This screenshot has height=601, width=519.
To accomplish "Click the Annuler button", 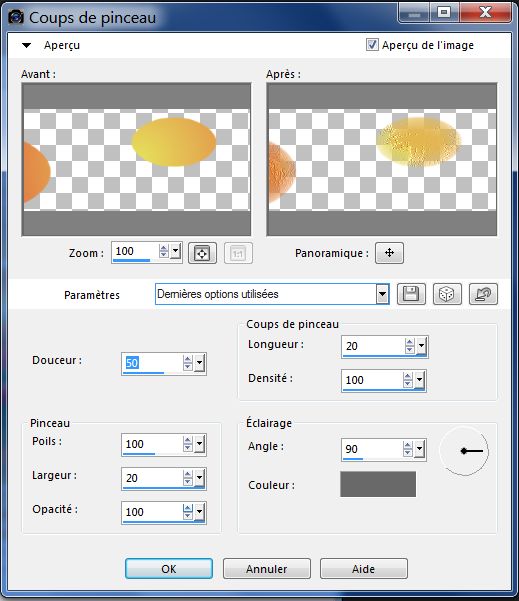I will (x=266, y=569).
